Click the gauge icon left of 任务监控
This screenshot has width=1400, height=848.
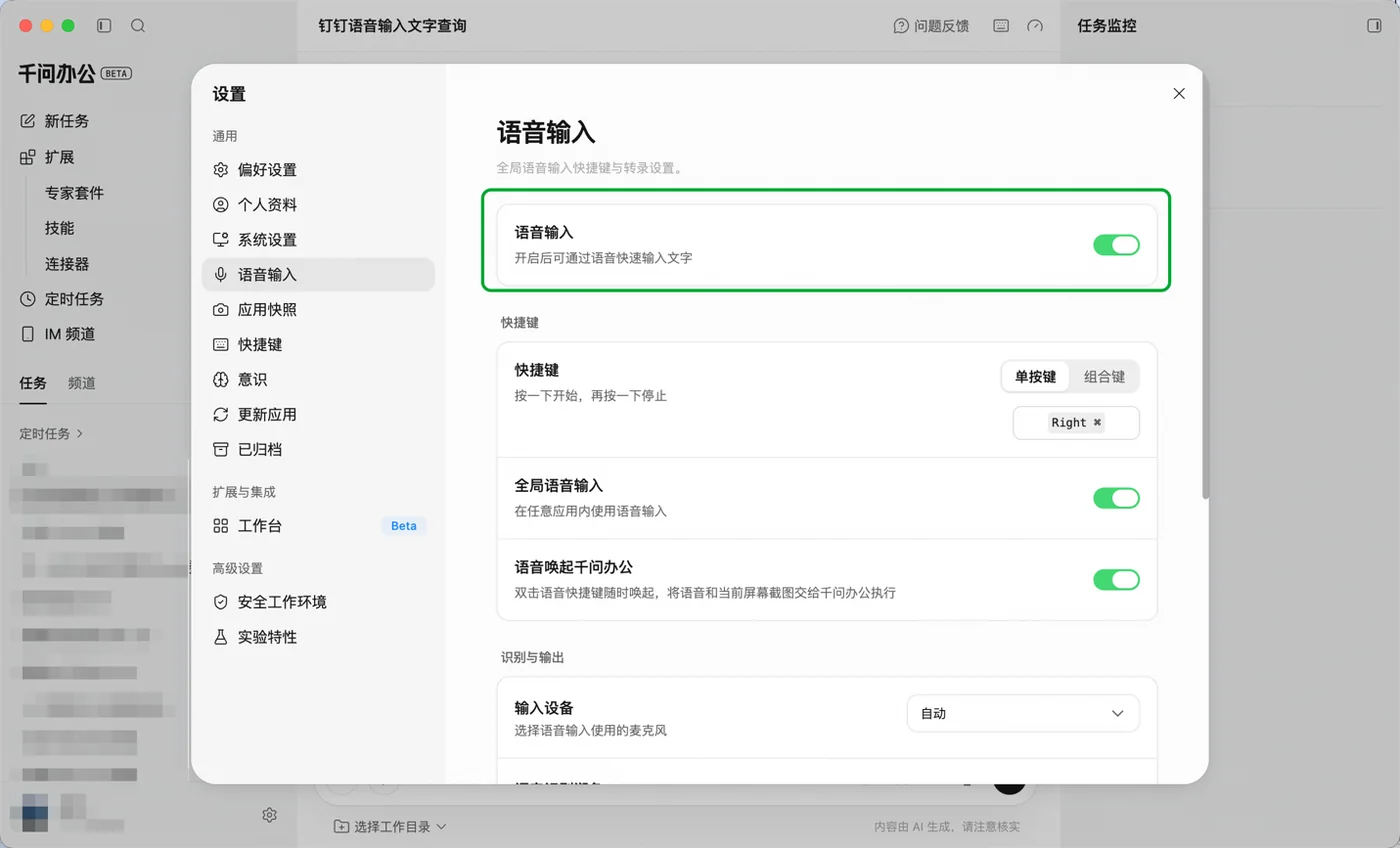[x=1035, y=26]
